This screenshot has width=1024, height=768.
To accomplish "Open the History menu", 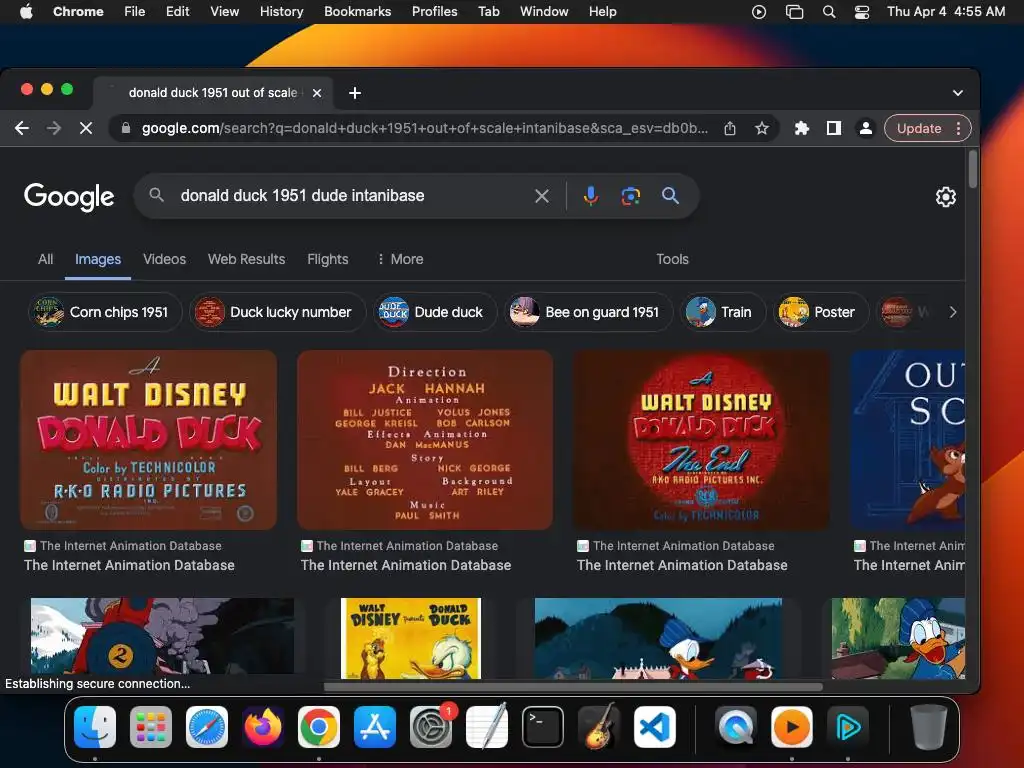I will [281, 12].
